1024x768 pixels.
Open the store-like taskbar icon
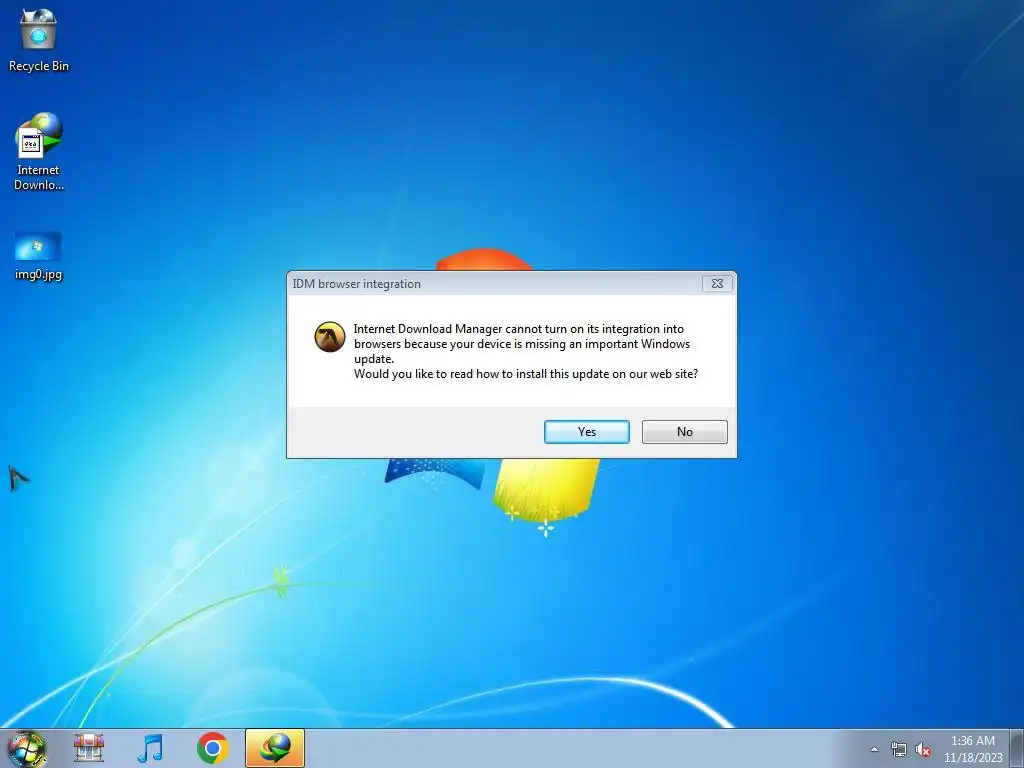(89, 748)
